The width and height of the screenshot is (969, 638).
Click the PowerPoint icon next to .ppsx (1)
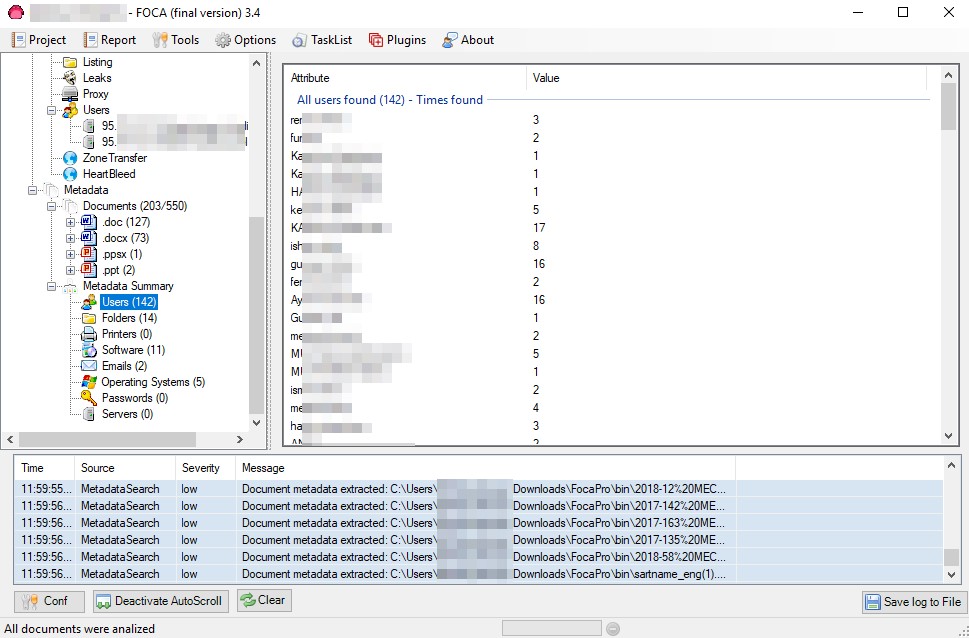(x=89, y=254)
